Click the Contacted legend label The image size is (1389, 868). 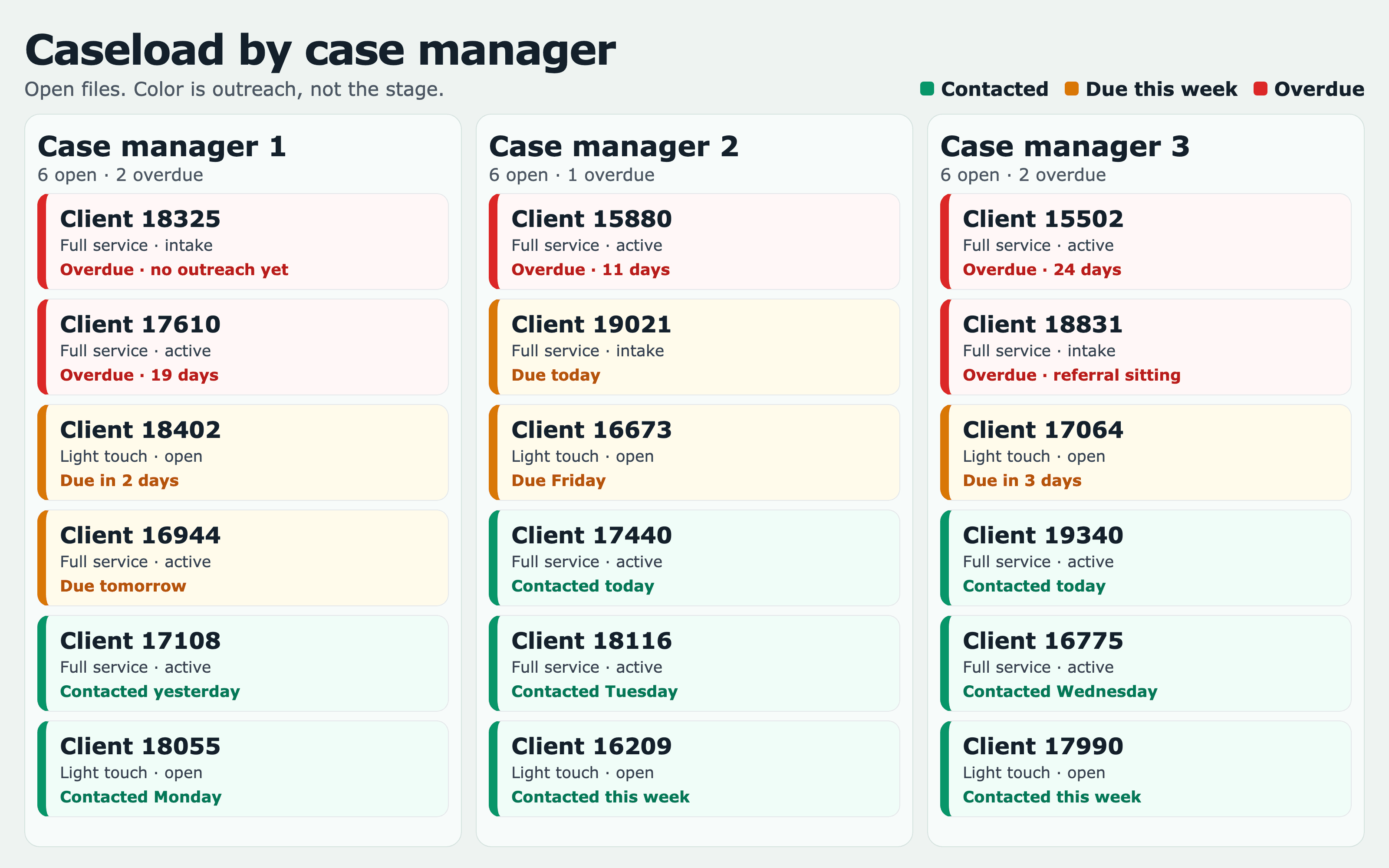(995, 89)
